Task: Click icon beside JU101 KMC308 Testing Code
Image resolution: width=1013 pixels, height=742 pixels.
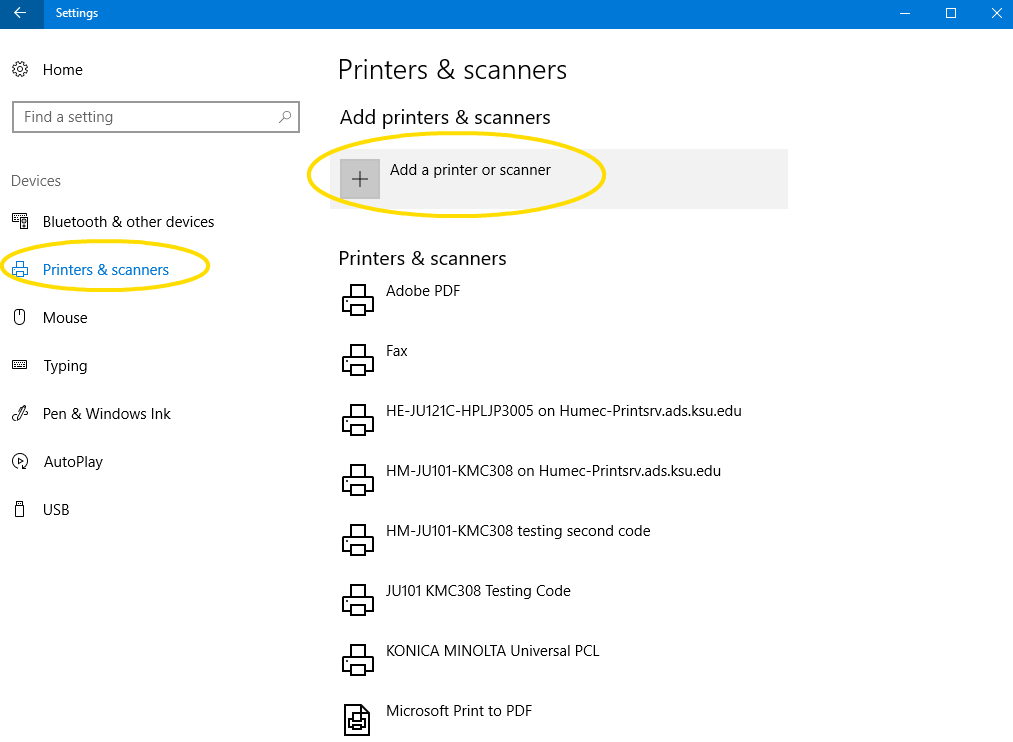Action: (x=358, y=600)
